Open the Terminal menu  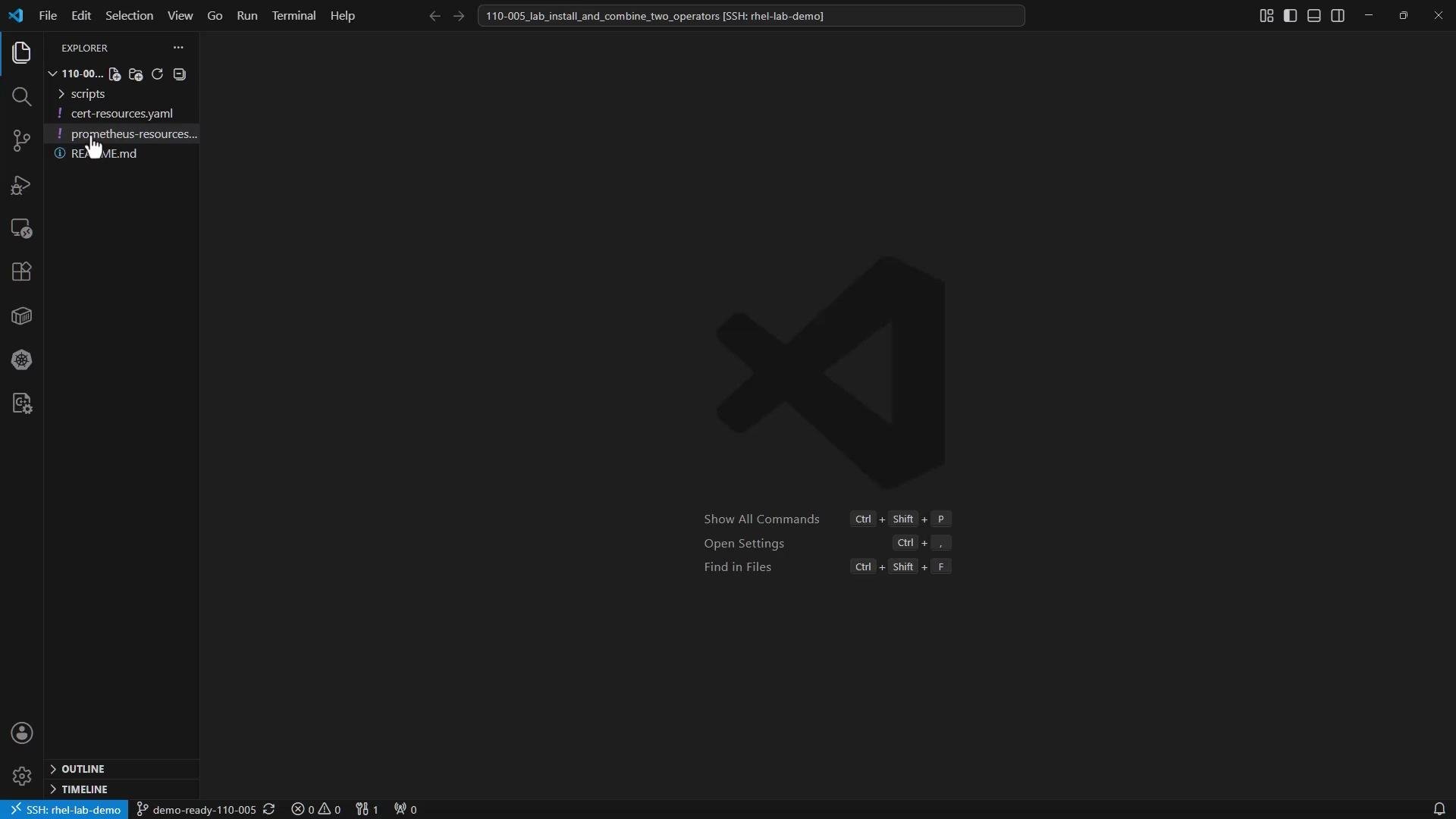[x=294, y=16]
